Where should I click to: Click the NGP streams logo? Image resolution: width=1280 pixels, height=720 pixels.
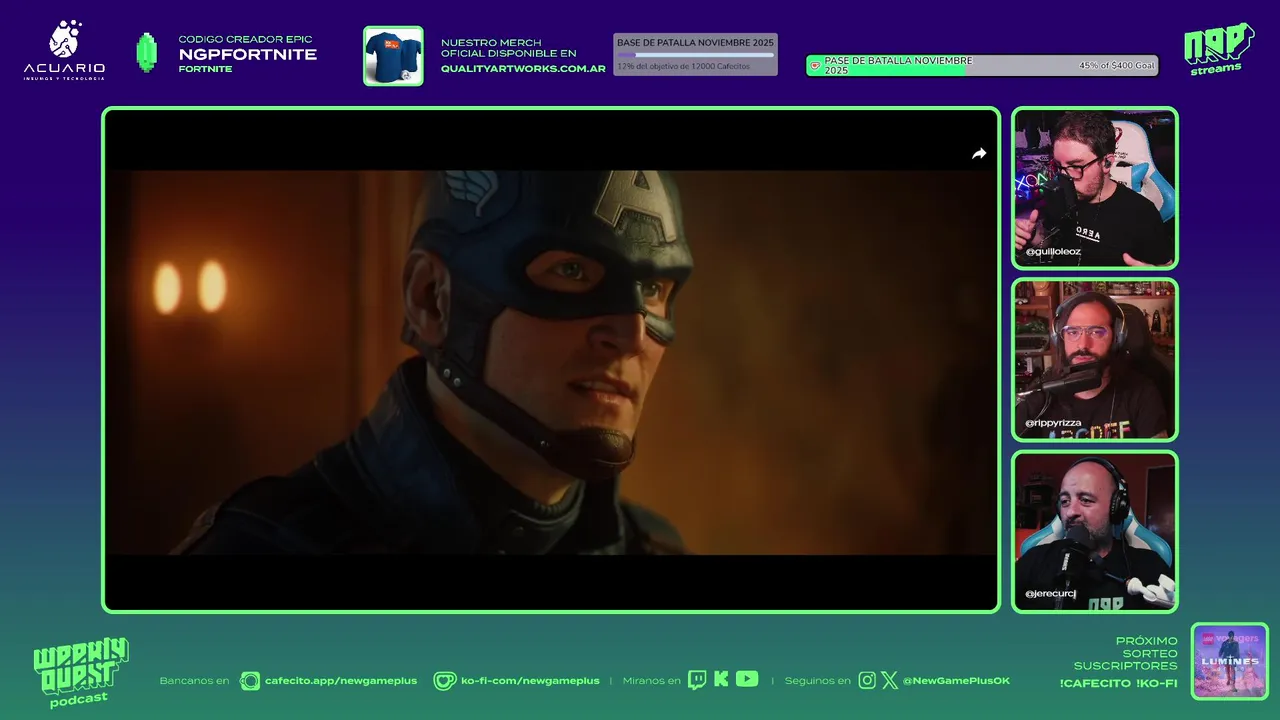1219,49
